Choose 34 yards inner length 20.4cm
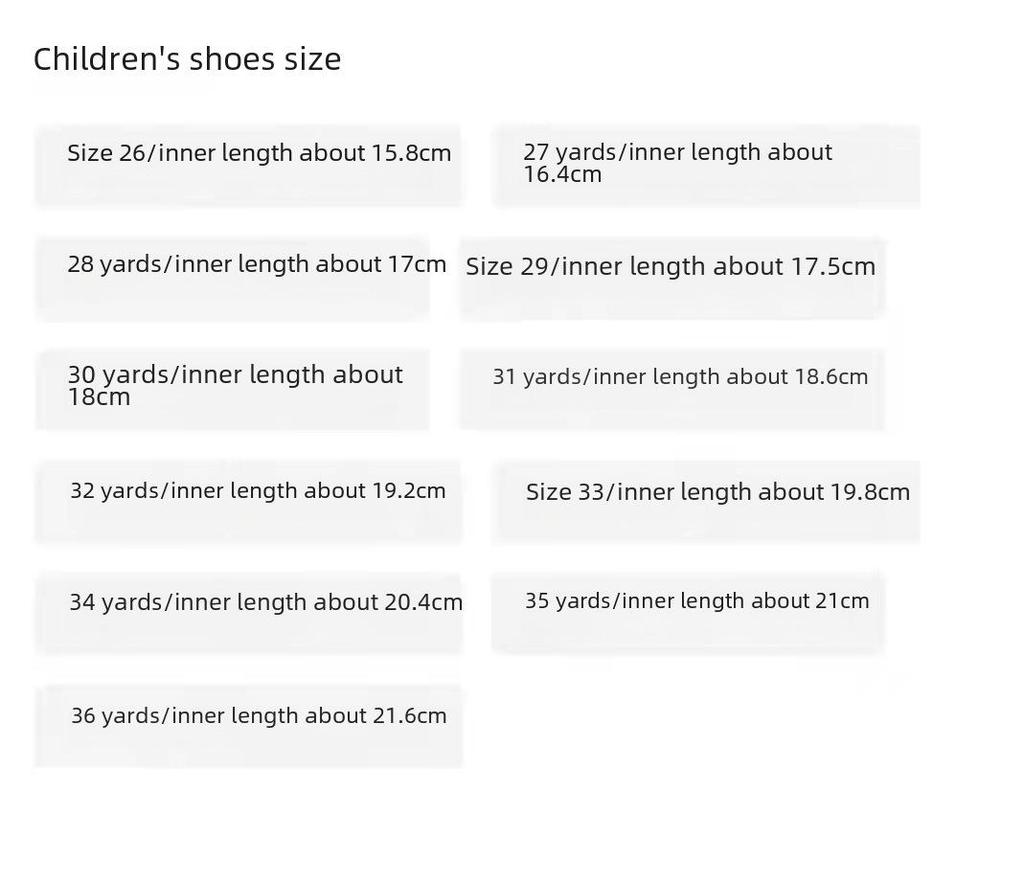This screenshot has height=882, width=1024. (x=248, y=613)
